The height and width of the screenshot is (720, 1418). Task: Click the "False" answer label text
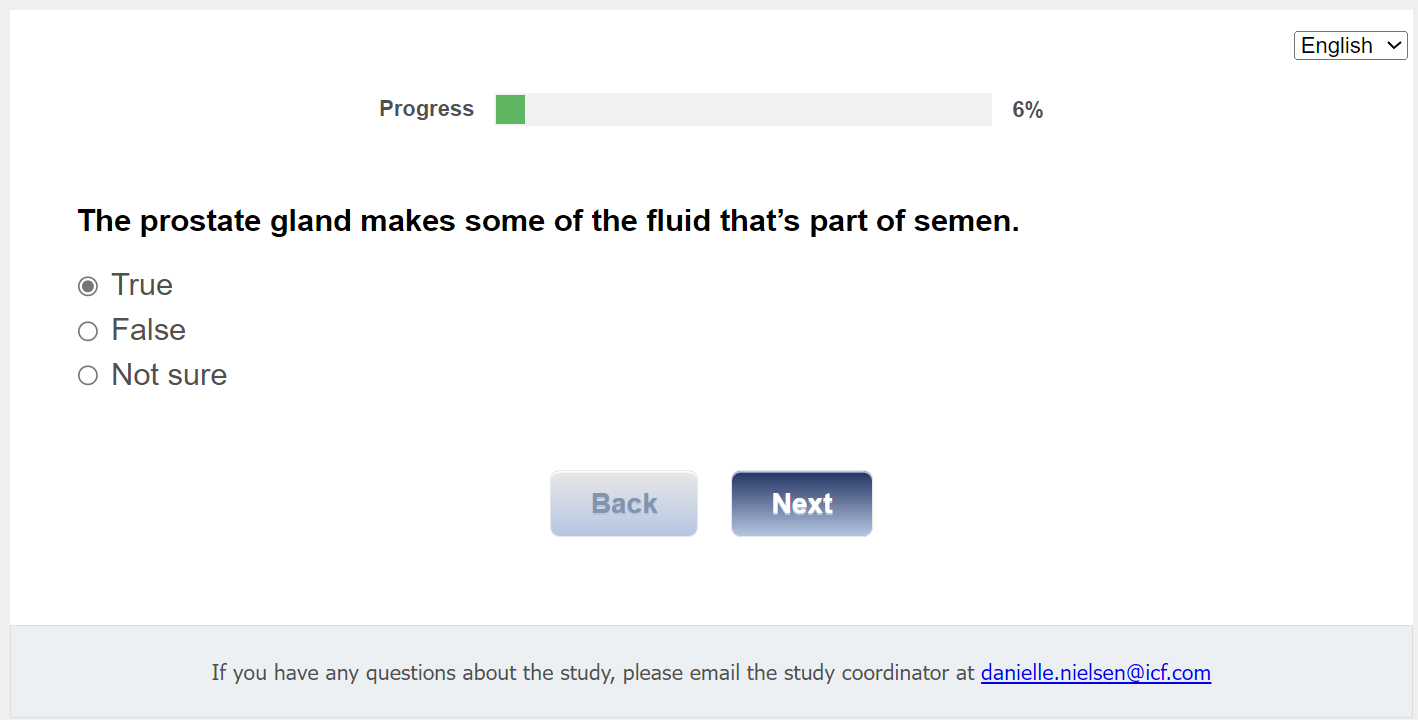pos(148,330)
